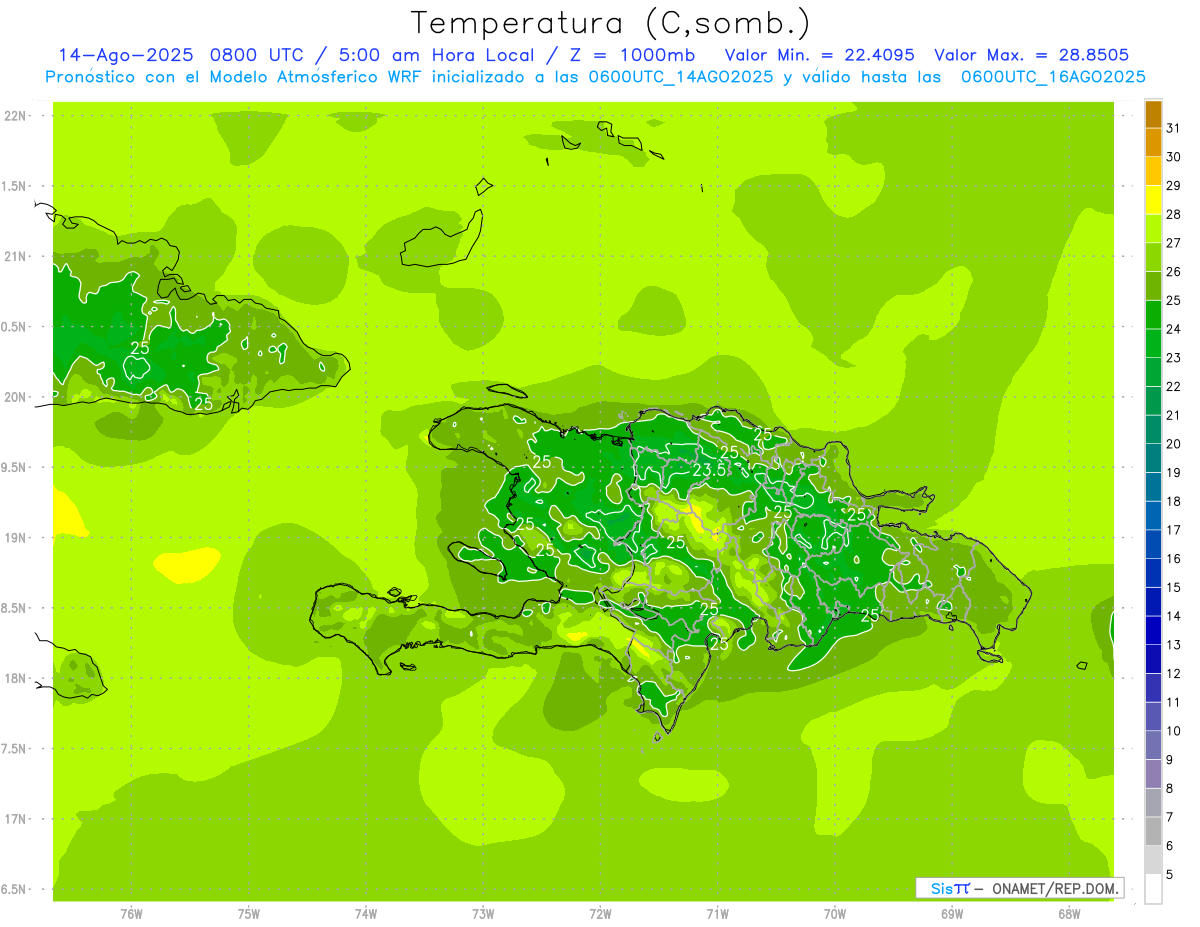Click the "Valor Max. = 28.8505" value
The height and width of the screenshot is (927, 1200).
1032,55
